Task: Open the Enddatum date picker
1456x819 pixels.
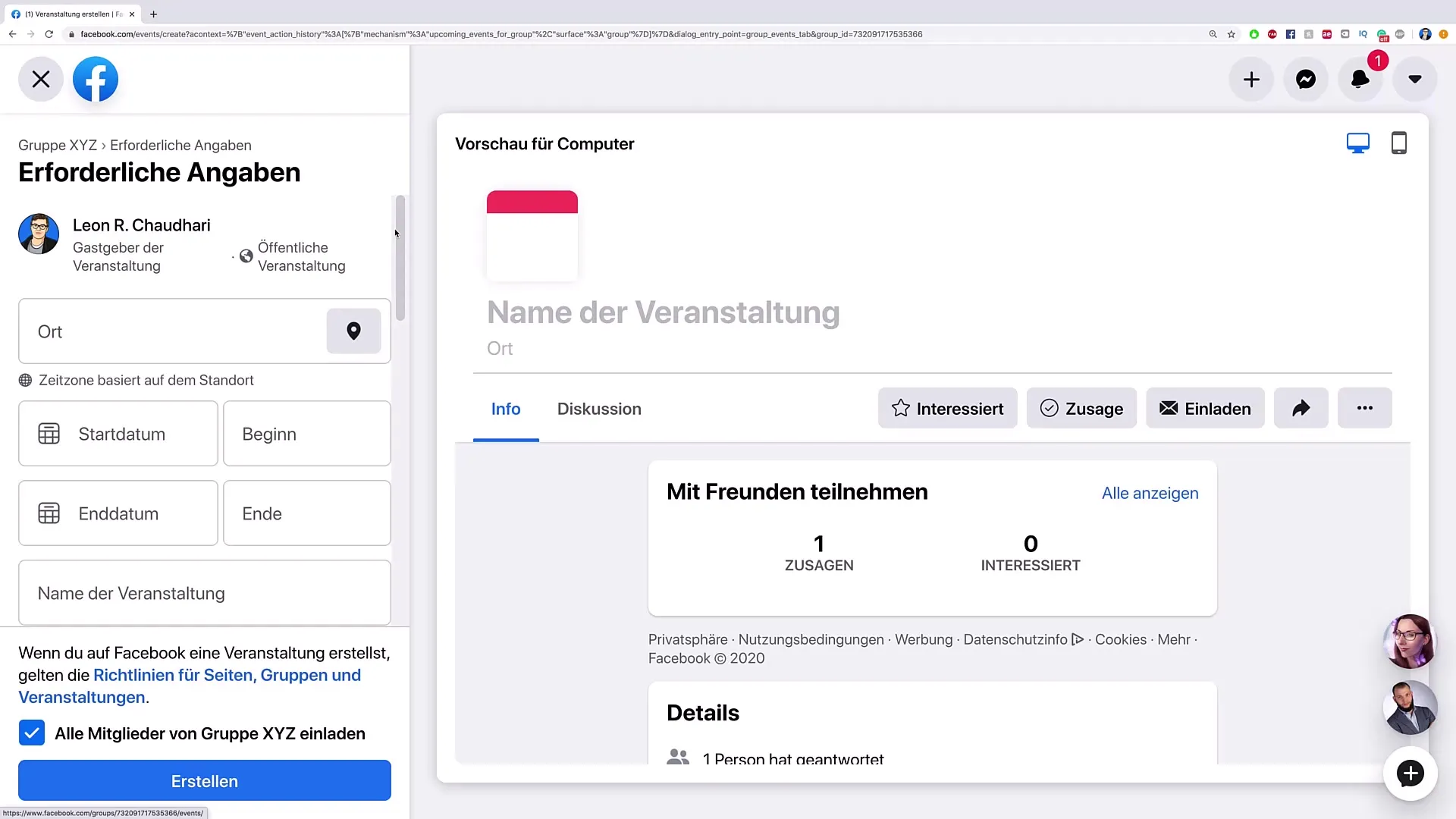Action: [118, 513]
